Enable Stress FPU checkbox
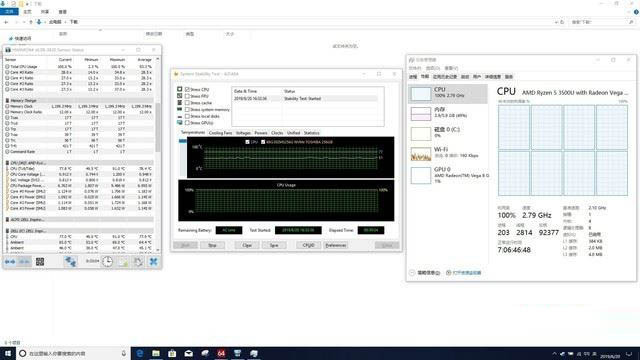Image resolution: width=640 pixels, height=360 pixels. pos(187,96)
